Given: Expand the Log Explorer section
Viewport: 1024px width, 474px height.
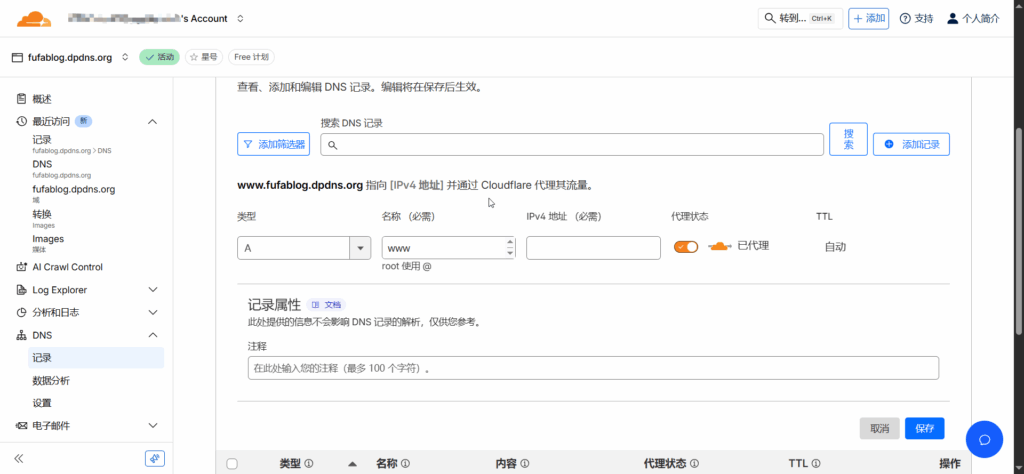Looking at the screenshot, I should [x=153, y=290].
